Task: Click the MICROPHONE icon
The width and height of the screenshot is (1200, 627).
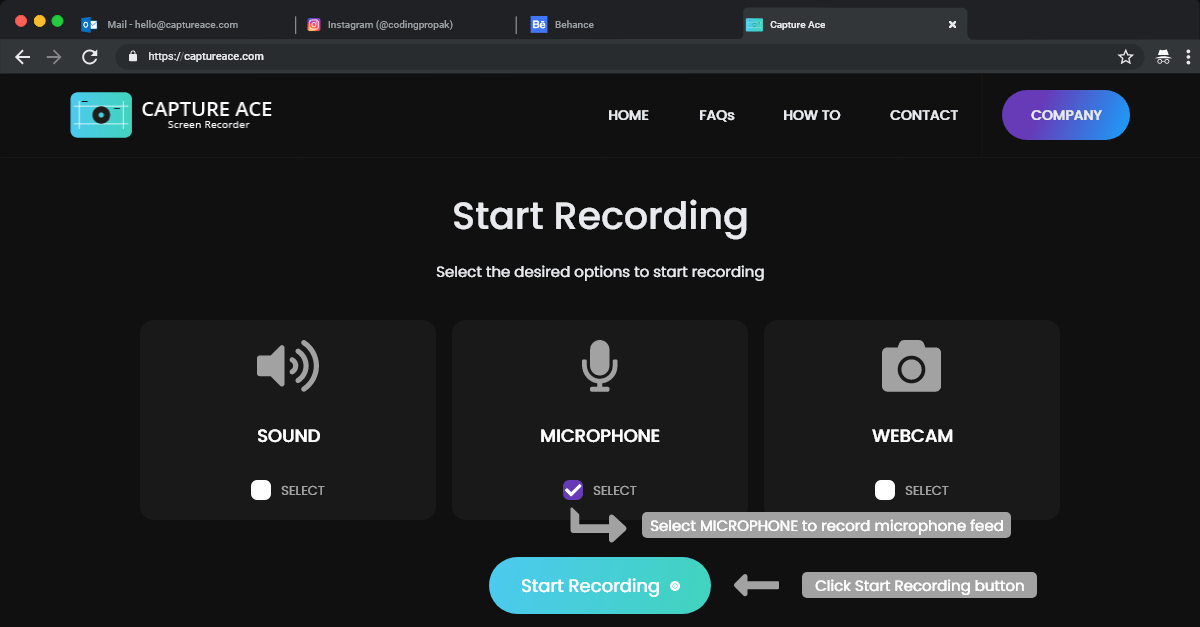Action: [599, 366]
